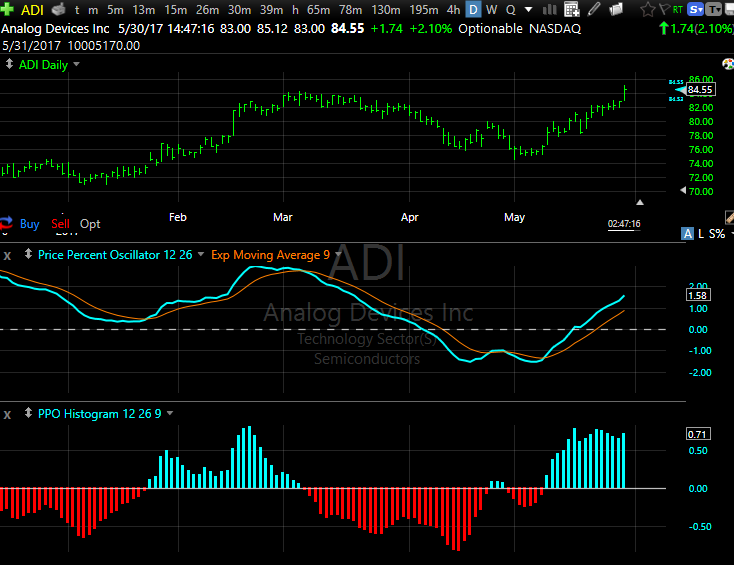Click the bar chart style icon
Viewport: 734px width, 565px height.
pyautogui.click(x=550, y=9)
